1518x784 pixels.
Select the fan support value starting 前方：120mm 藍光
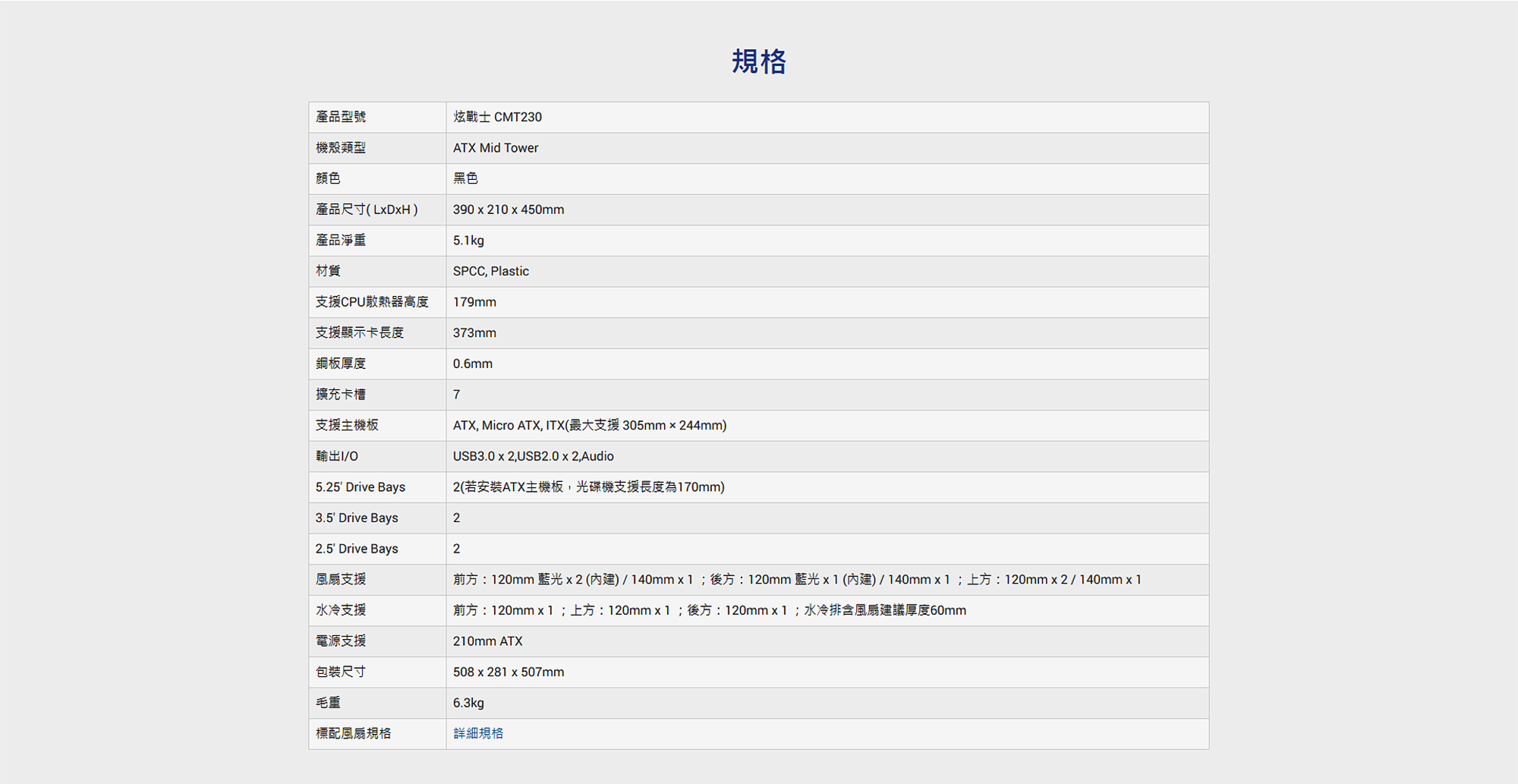[x=797, y=579]
